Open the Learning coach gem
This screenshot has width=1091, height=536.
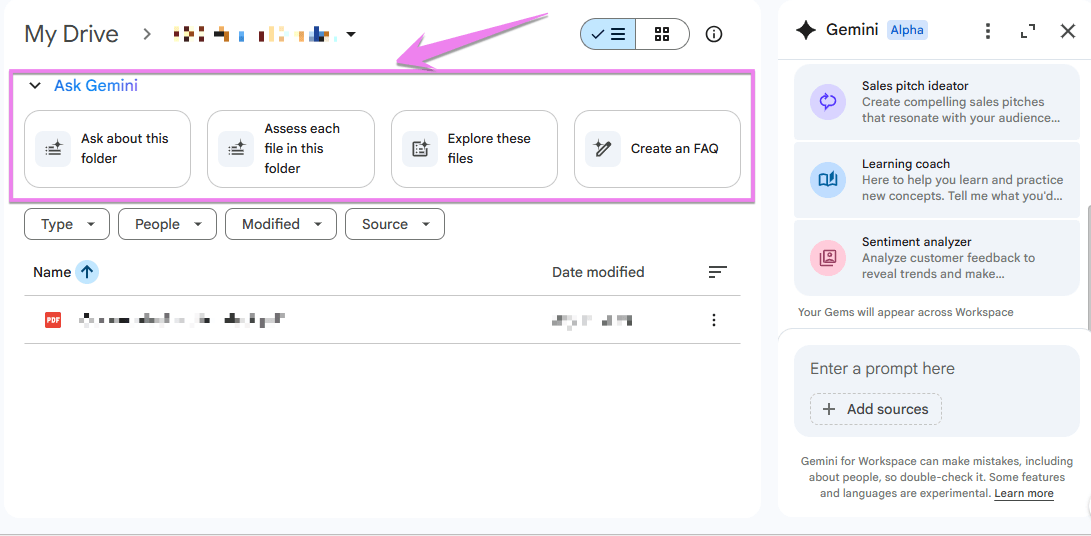point(937,180)
